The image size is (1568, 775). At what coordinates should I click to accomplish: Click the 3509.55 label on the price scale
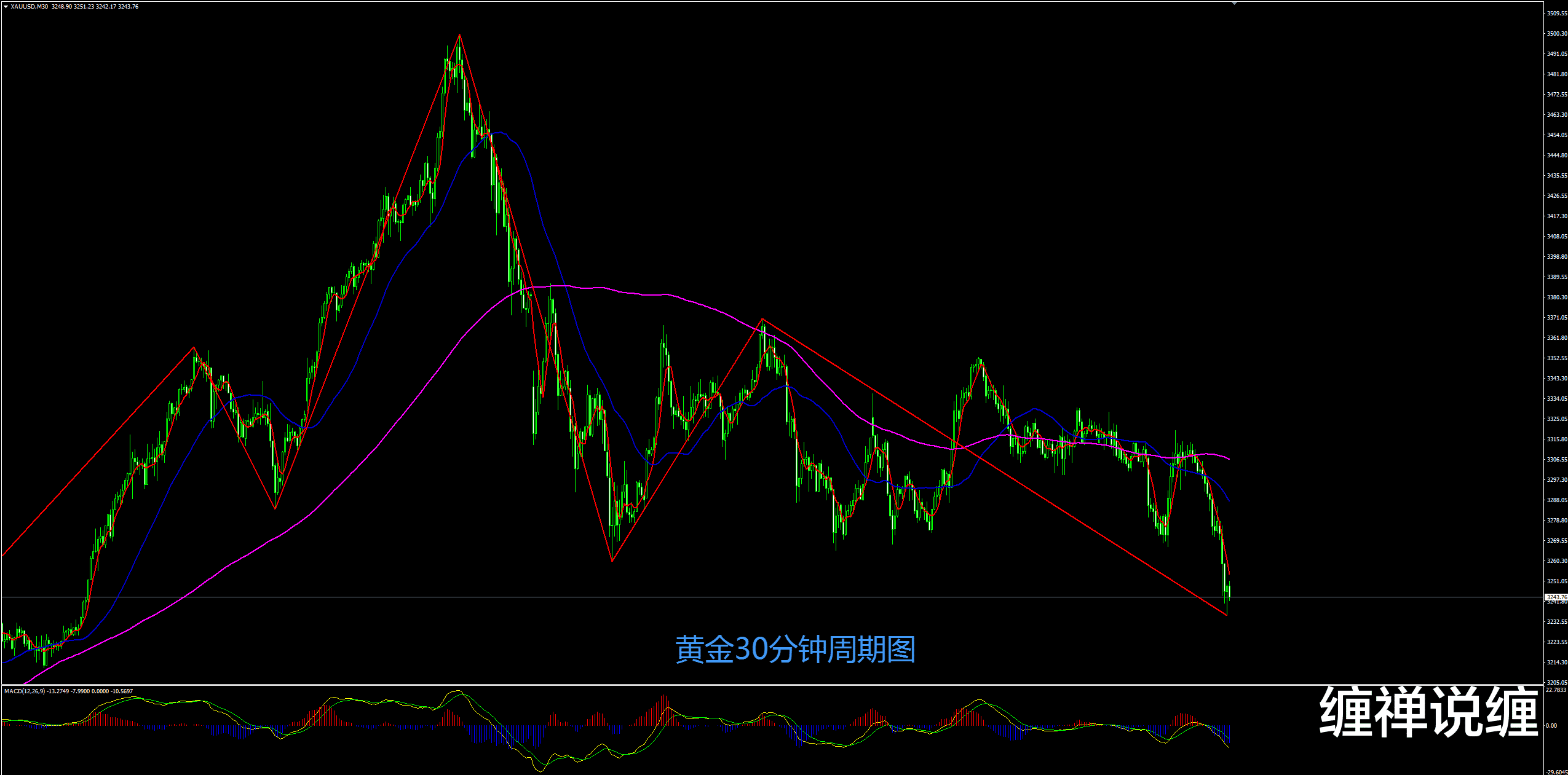point(1557,13)
